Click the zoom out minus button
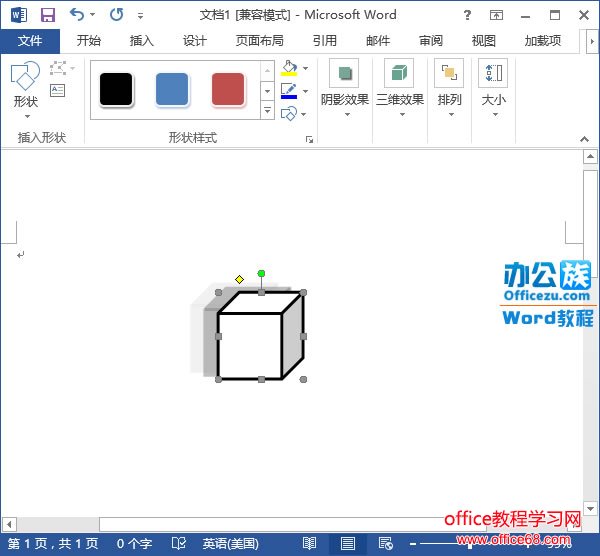600x556 pixels. [x=412, y=544]
